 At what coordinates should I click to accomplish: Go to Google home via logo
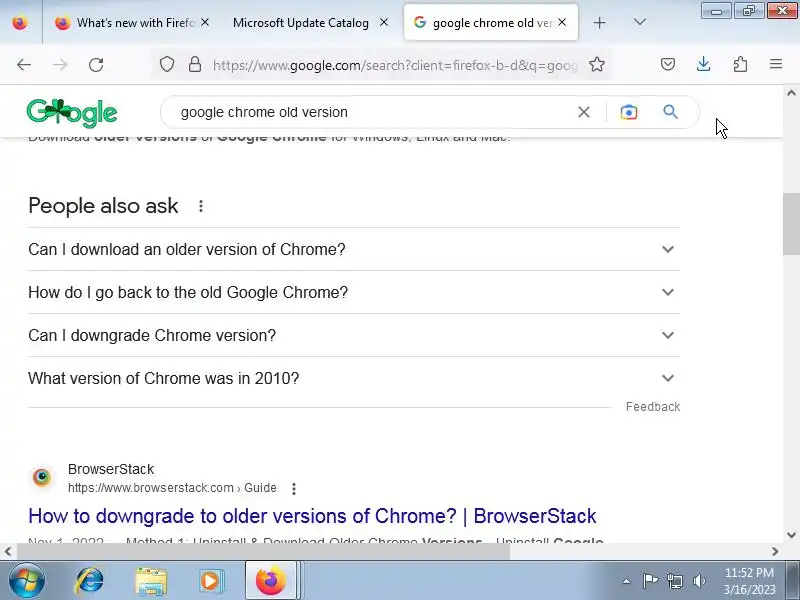tap(72, 113)
